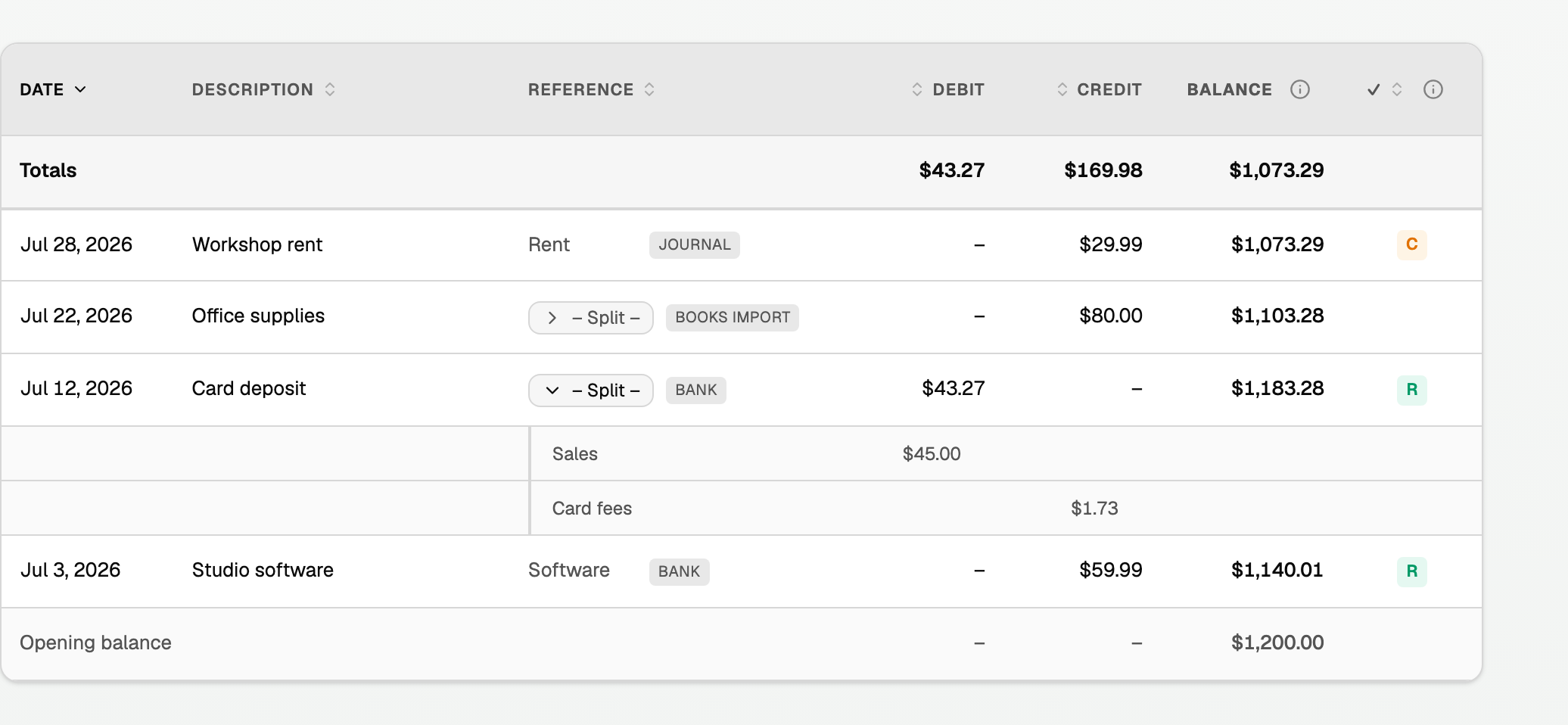This screenshot has height=725, width=1568.
Task: Sort by the Date column header
Action: pos(53,89)
